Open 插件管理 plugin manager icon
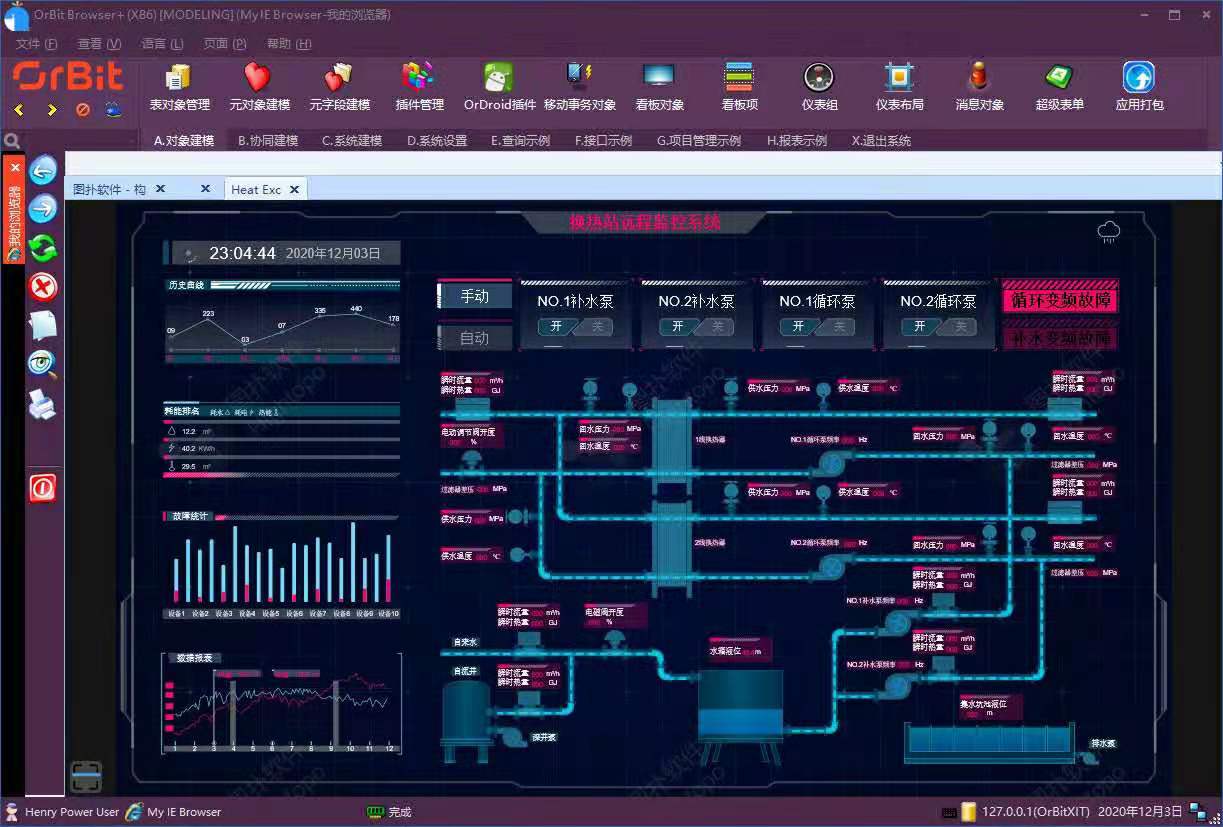The width and height of the screenshot is (1223, 827). tap(419, 86)
